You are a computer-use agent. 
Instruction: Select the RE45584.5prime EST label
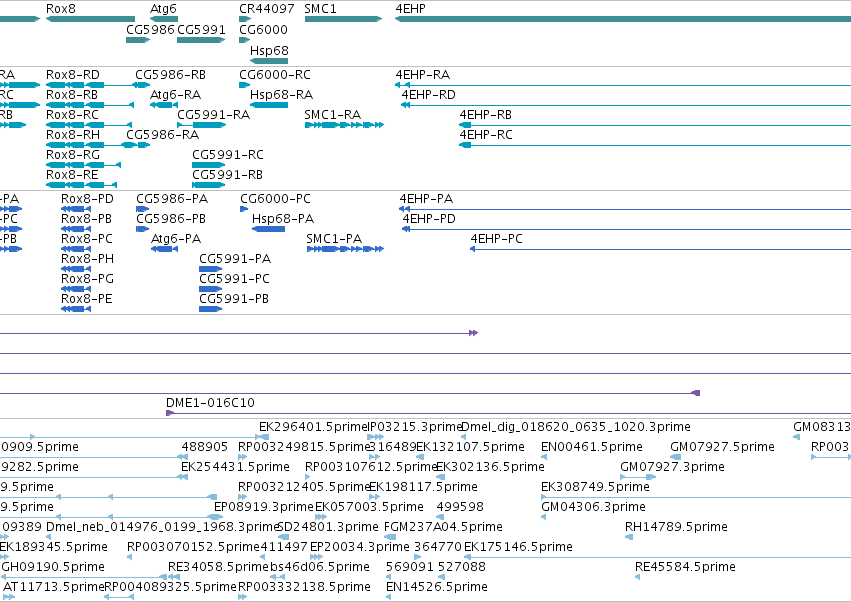point(685,567)
